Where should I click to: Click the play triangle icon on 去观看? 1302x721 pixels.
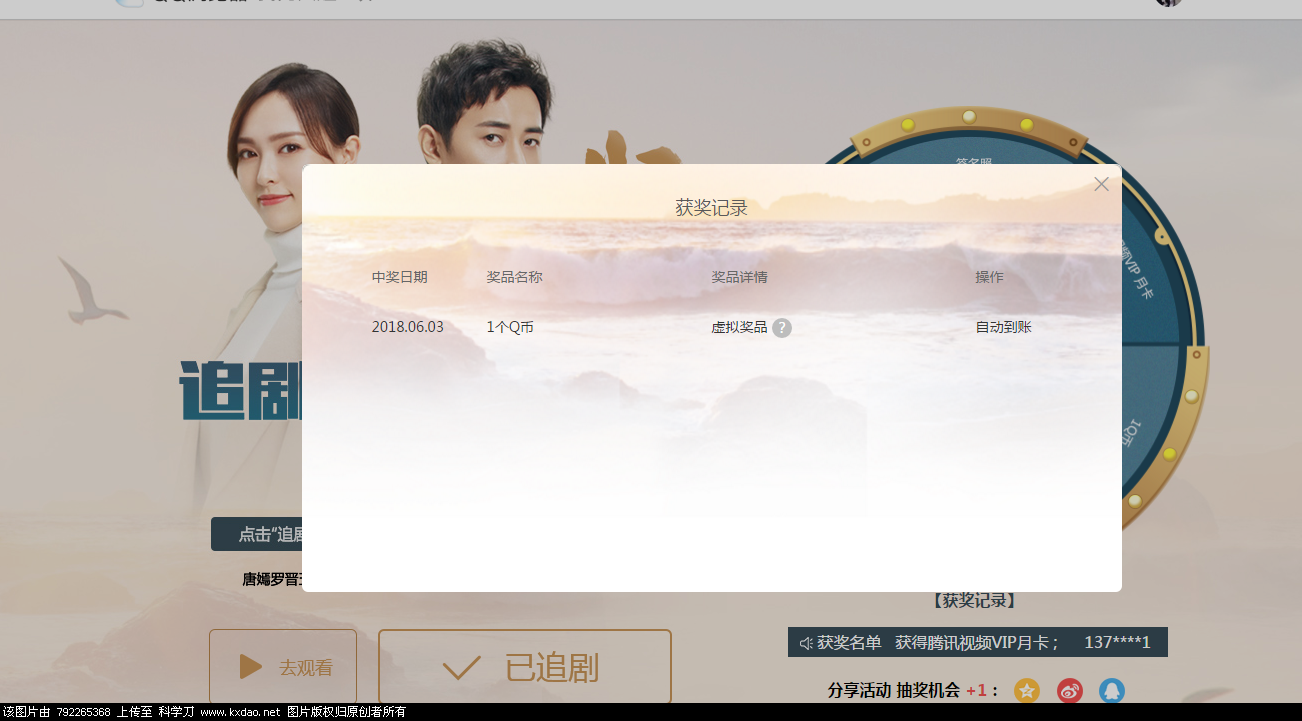(251, 667)
